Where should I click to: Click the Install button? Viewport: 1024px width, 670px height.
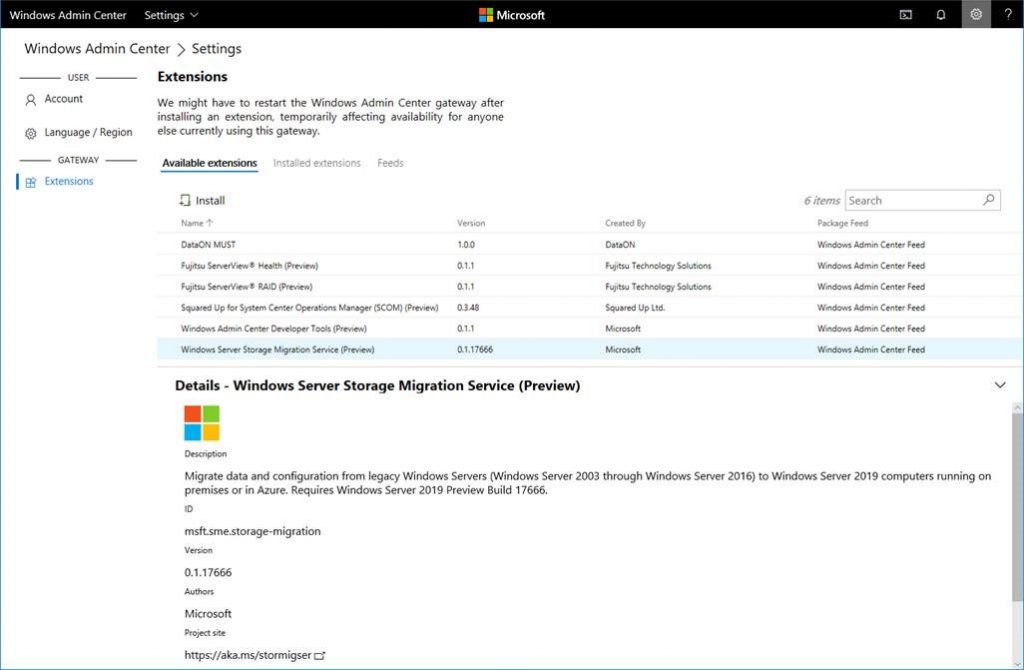[x=202, y=200]
